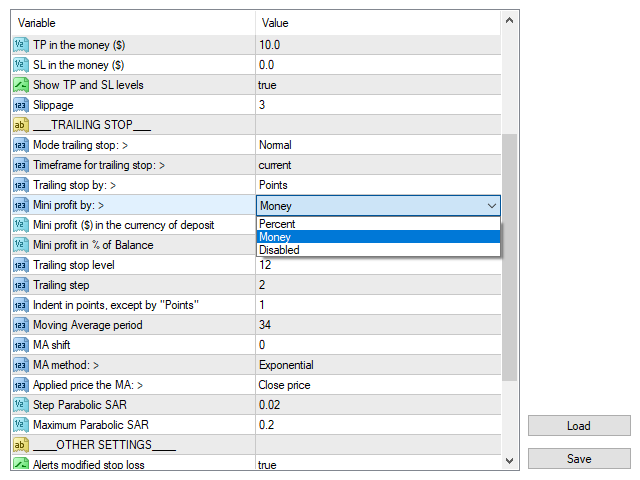Viewport: 640px width, 480px height.
Task: Click the Step Parabolic SAR row icon
Action: coord(21,405)
